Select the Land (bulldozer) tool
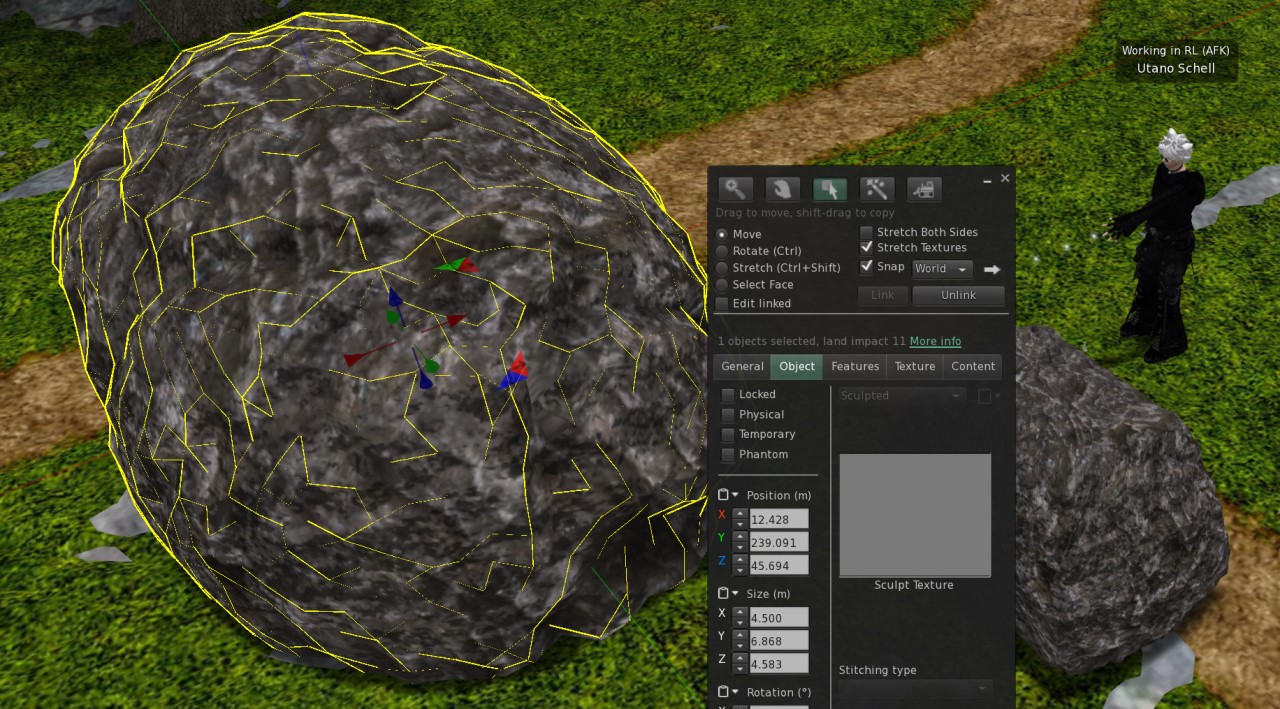This screenshot has width=1280, height=709. 924,189
